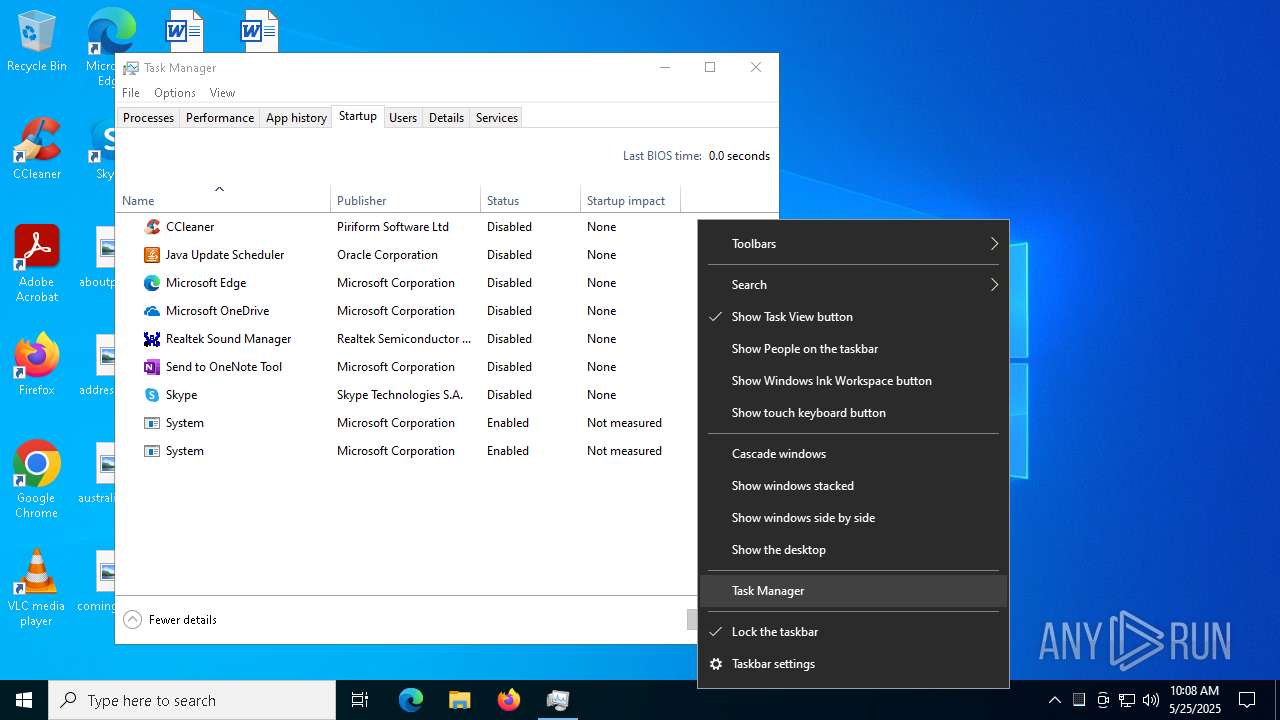Choose Show windows stacked
The image size is (1280, 720).
point(853,486)
